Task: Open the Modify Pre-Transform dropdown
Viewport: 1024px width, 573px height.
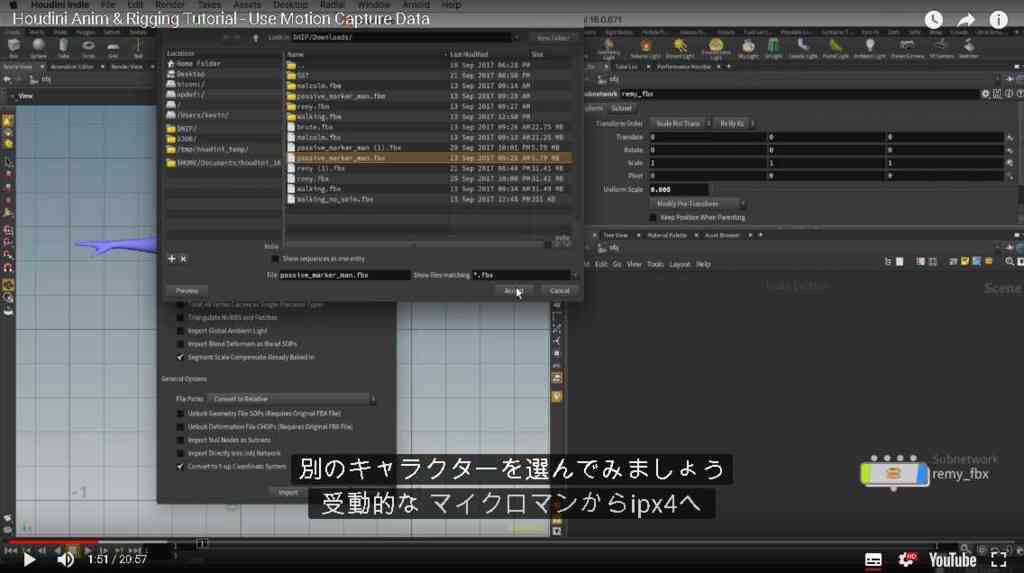Action: (x=697, y=204)
